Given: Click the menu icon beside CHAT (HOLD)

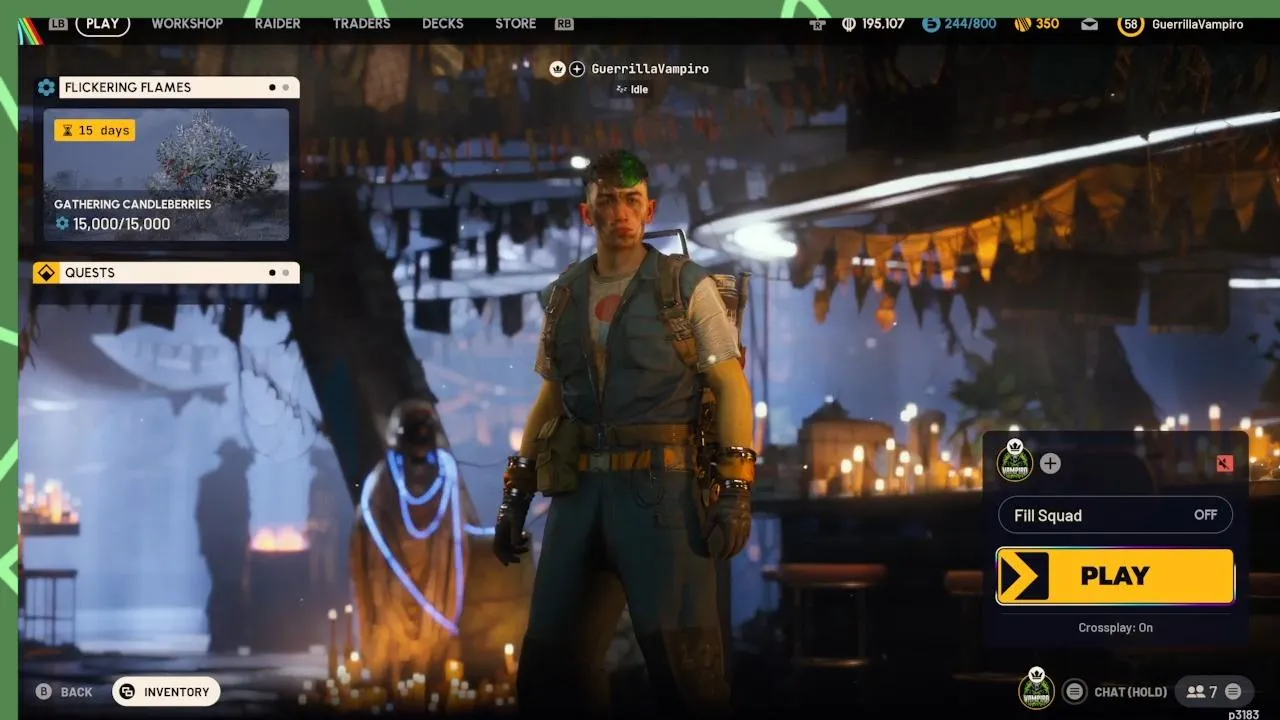Looking at the screenshot, I should point(1074,691).
